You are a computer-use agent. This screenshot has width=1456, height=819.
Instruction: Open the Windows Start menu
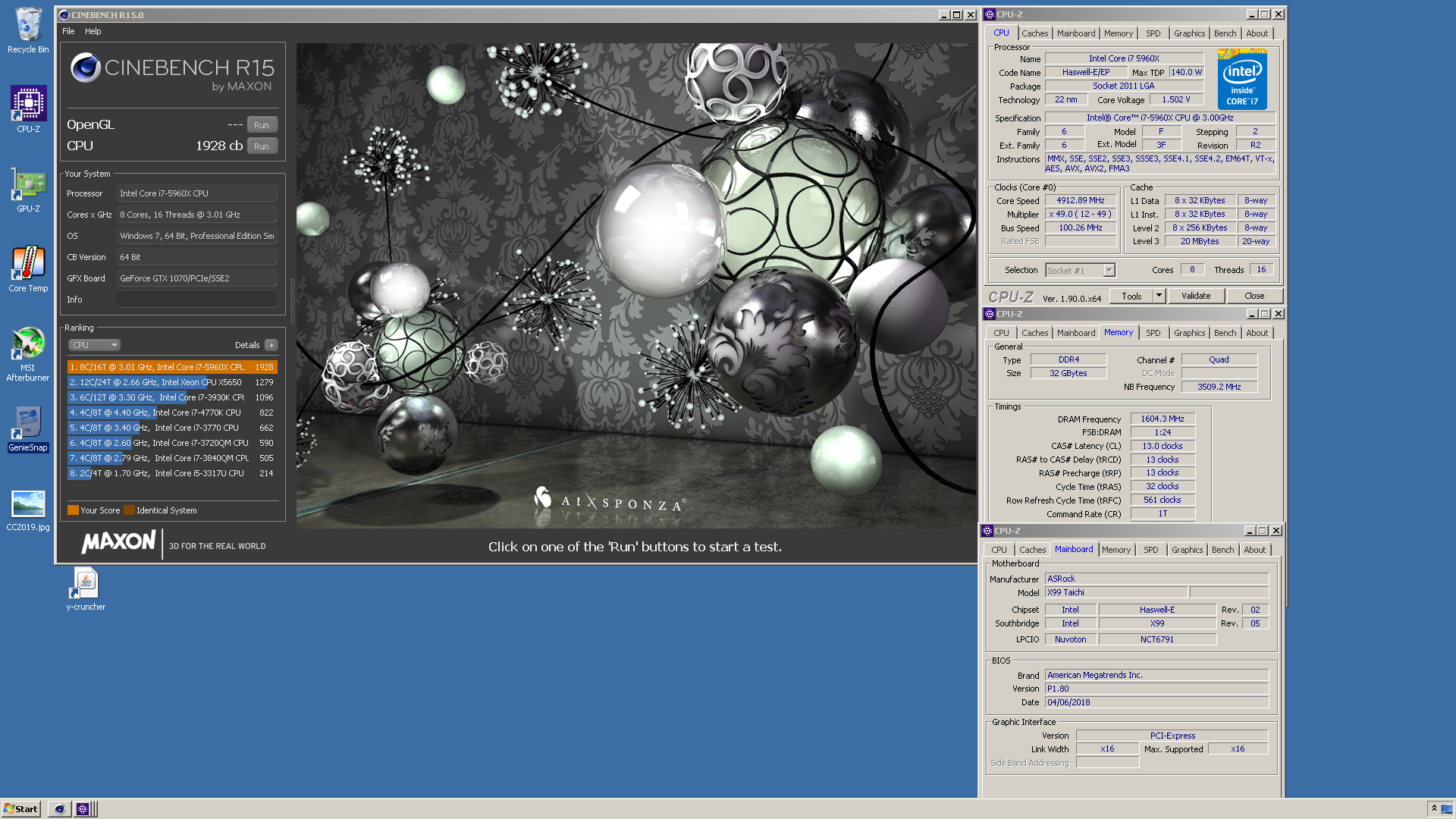[x=20, y=809]
